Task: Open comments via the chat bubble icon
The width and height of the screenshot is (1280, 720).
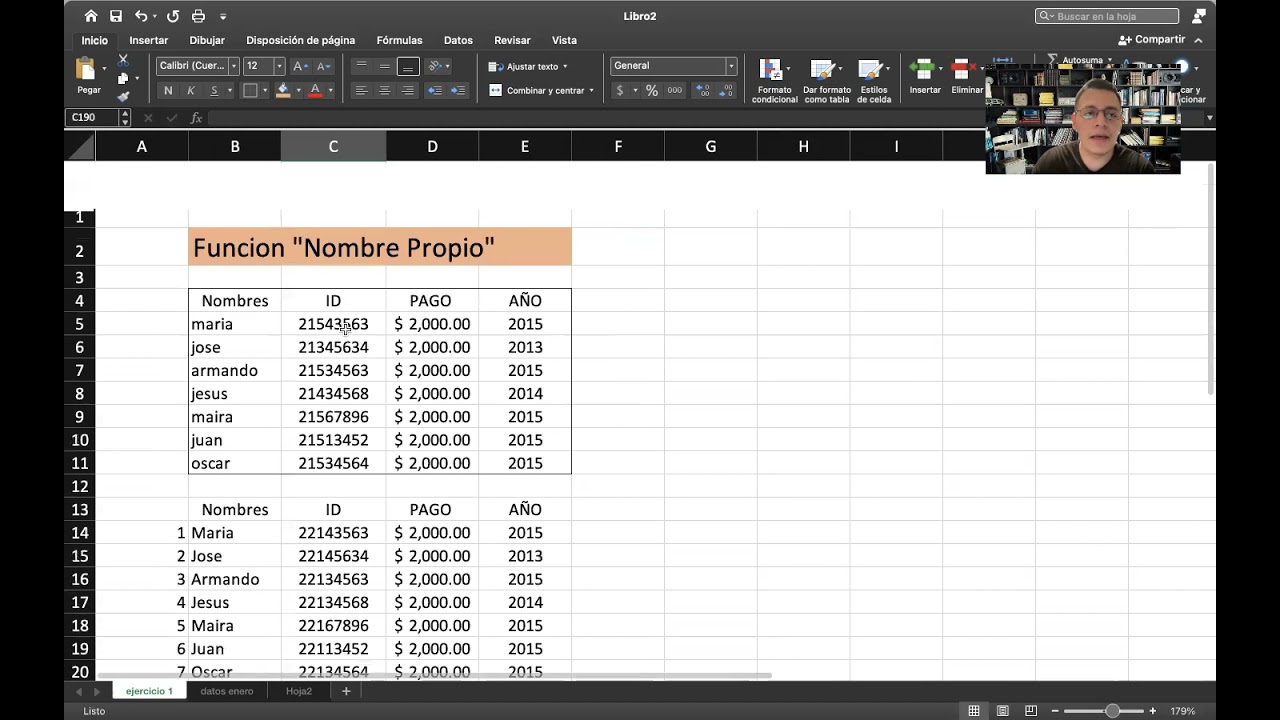Action: pyautogui.click(x=1199, y=16)
